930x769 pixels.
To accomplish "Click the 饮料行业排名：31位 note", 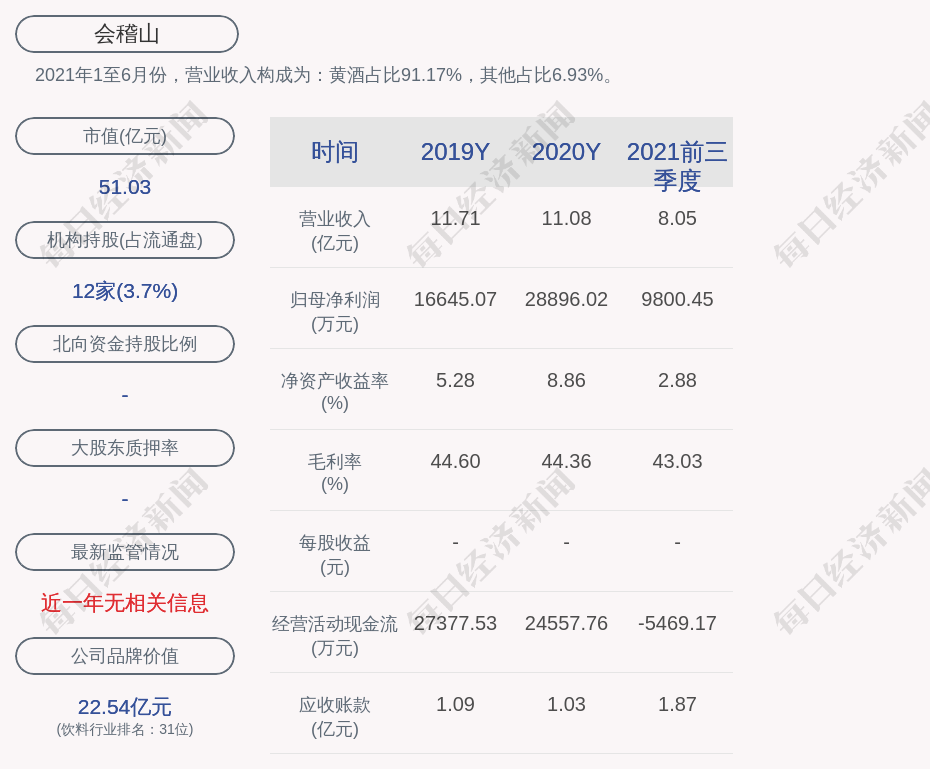I will click(125, 729).
